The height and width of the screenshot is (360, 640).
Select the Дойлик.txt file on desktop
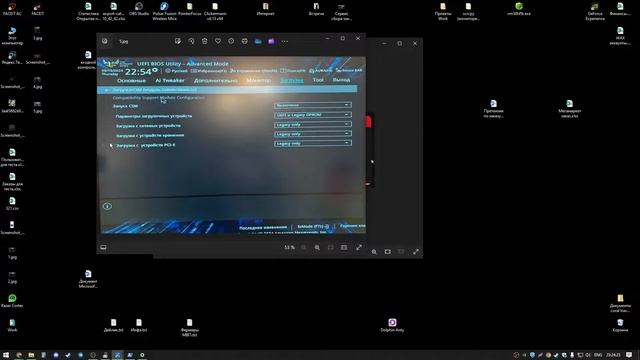[113, 325]
